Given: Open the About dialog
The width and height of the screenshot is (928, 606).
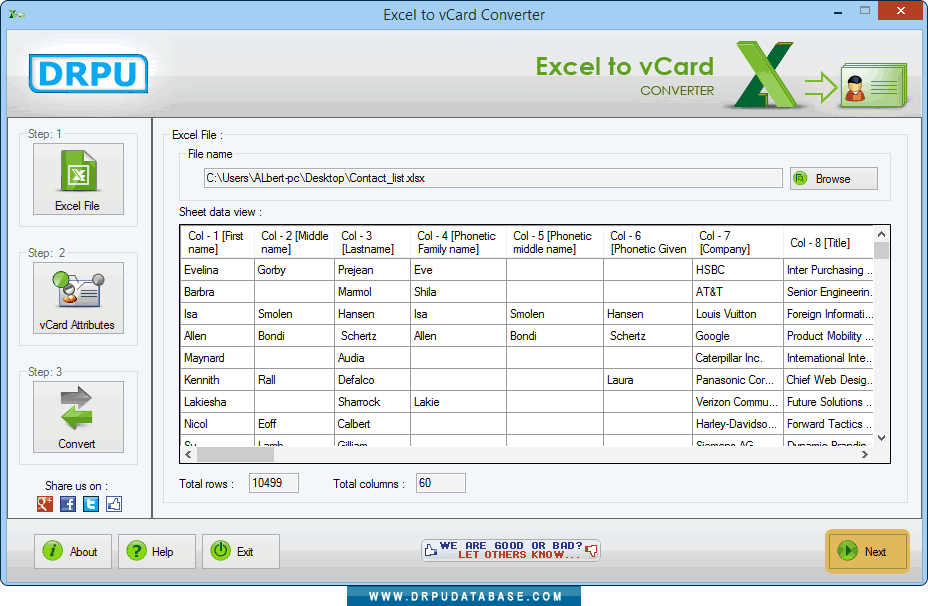Looking at the screenshot, I should click(73, 551).
